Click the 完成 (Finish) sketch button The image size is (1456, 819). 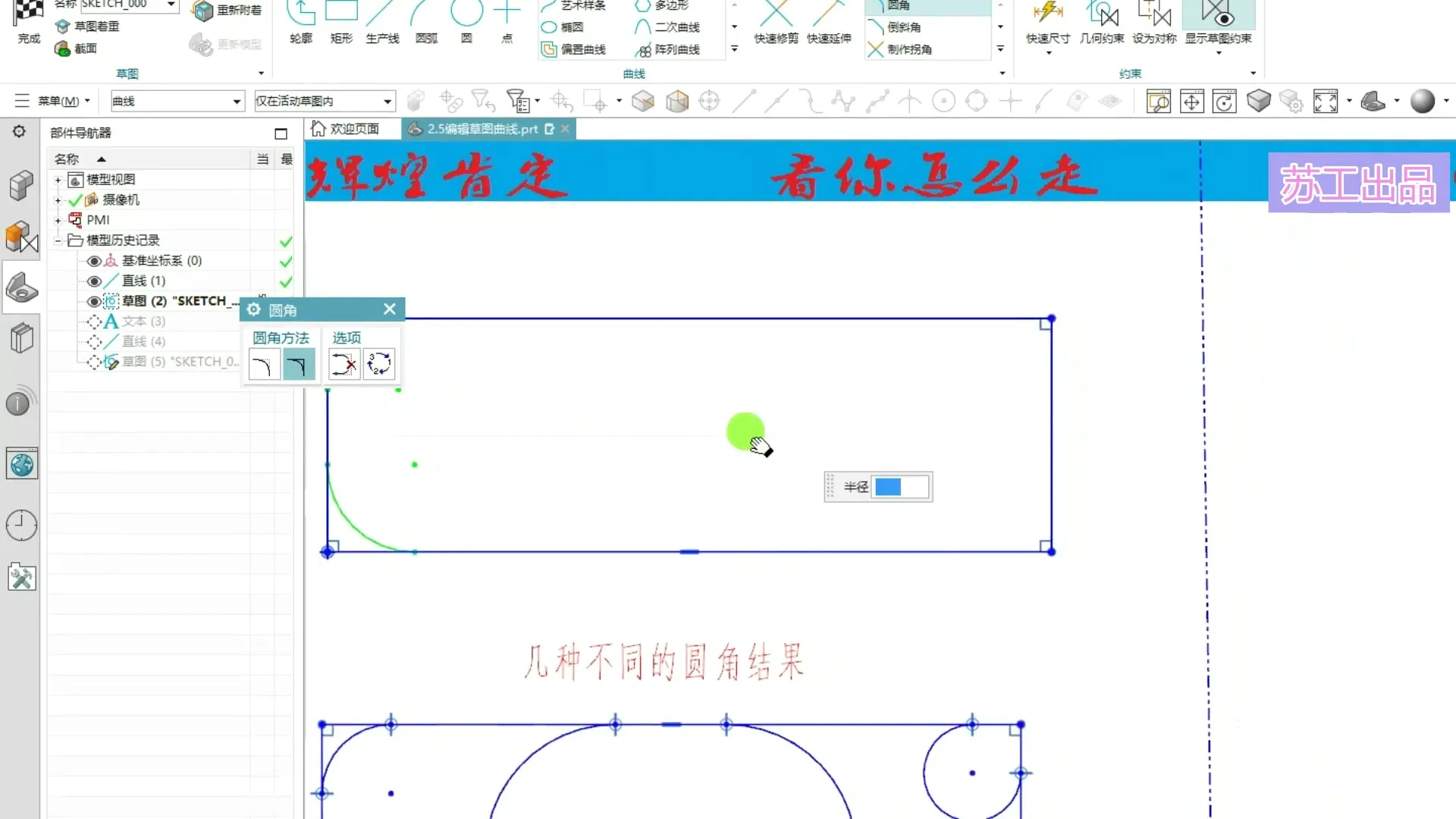tap(28, 23)
